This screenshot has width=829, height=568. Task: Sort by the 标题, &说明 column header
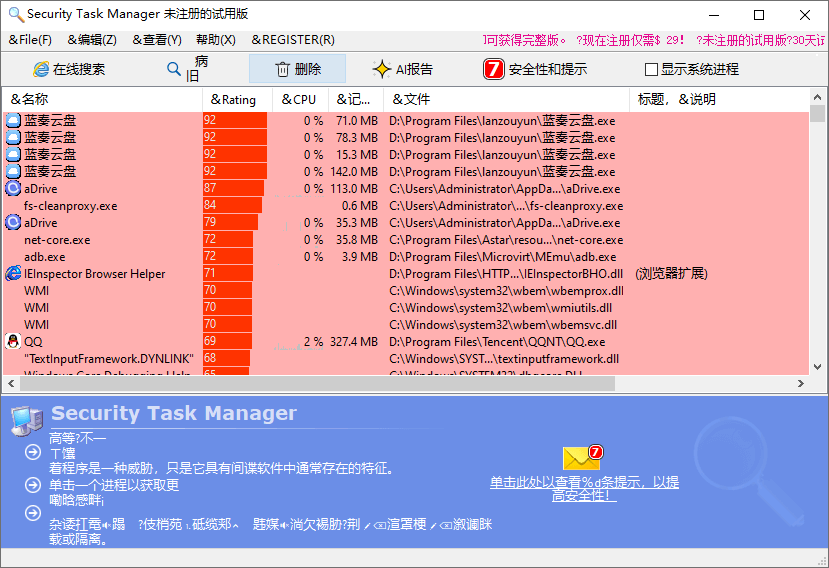(719, 99)
